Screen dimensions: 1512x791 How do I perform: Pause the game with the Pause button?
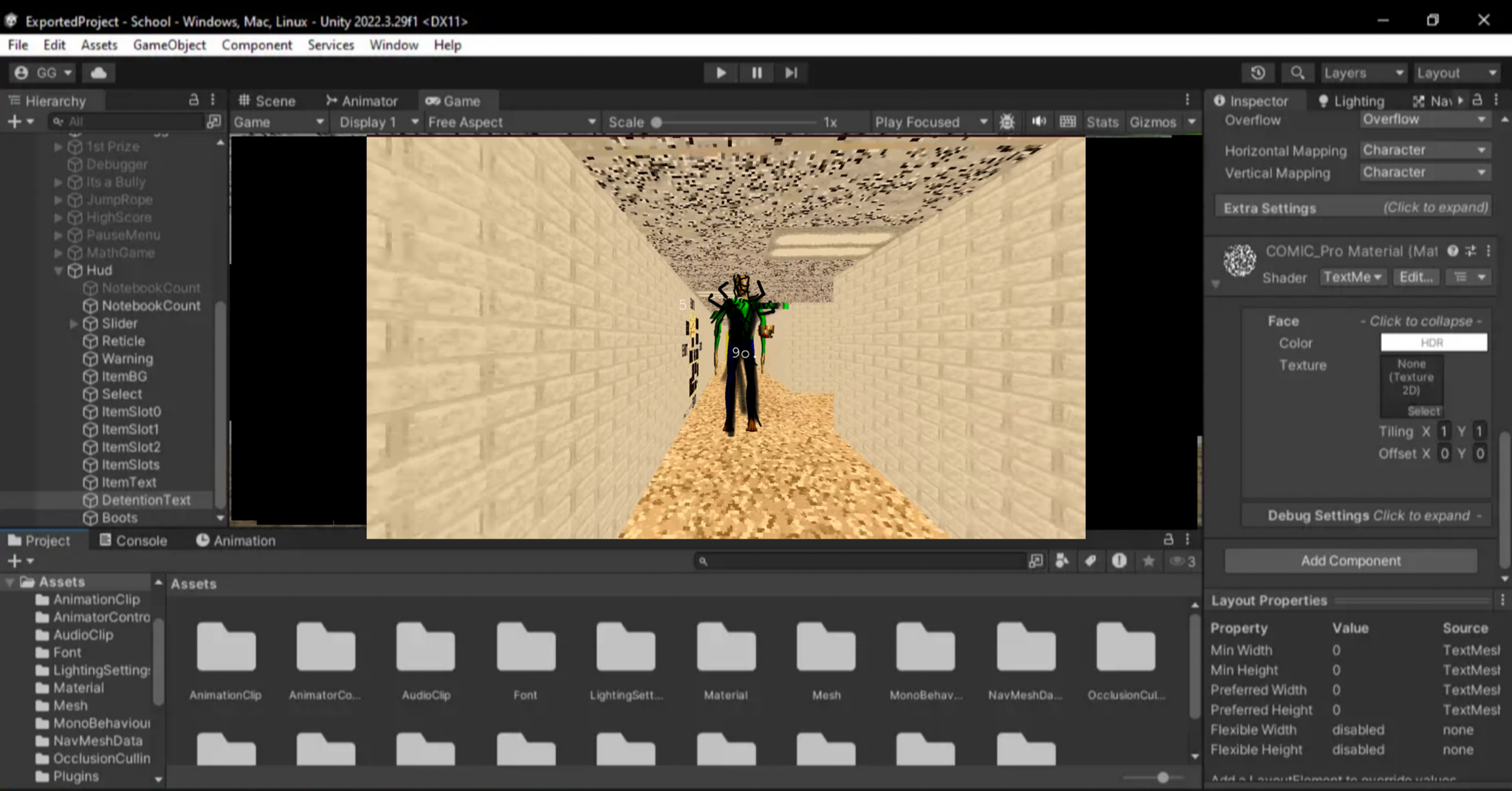(x=757, y=73)
